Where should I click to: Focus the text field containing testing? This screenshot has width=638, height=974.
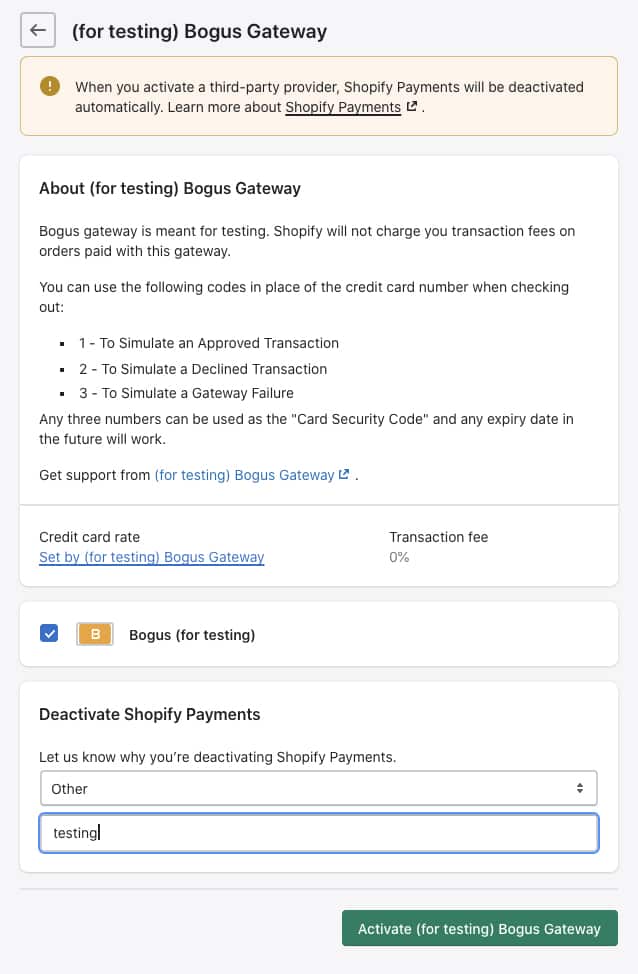coord(319,833)
